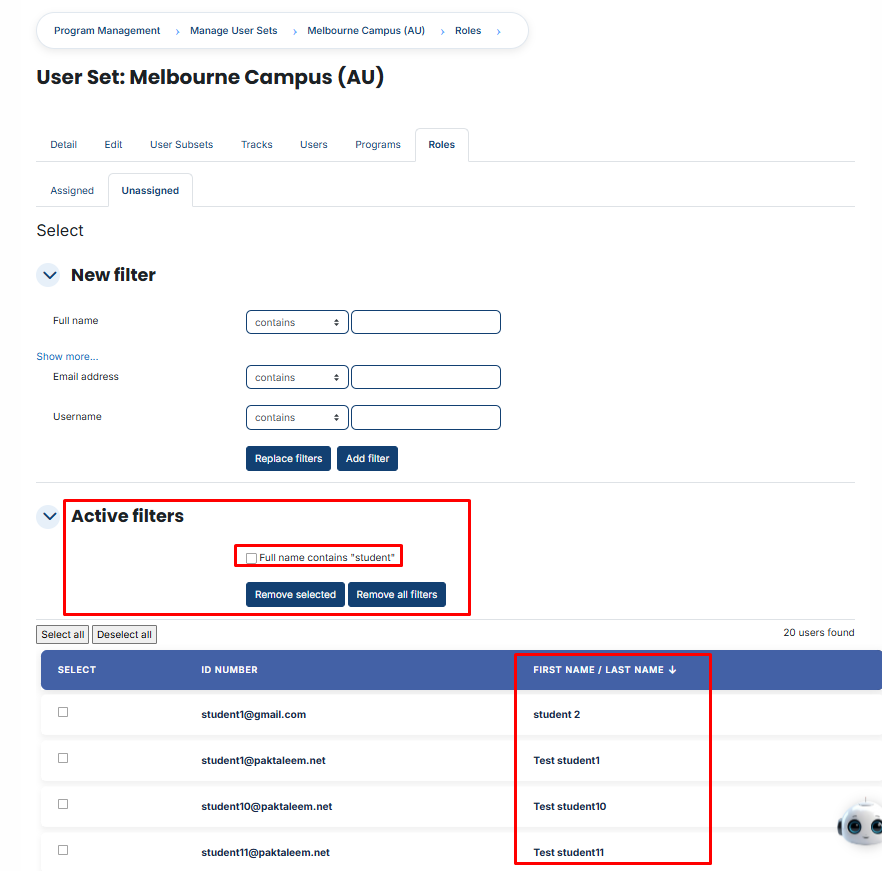This screenshot has height=871, width=882.
Task: Sort by the ID Number column header
Action: coord(230,670)
